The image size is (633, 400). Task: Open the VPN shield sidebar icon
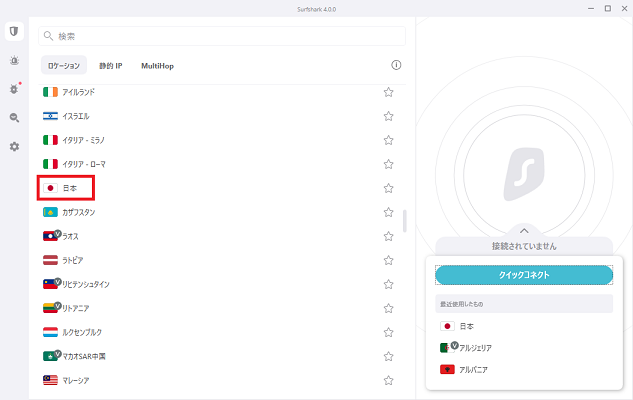point(14,31)
